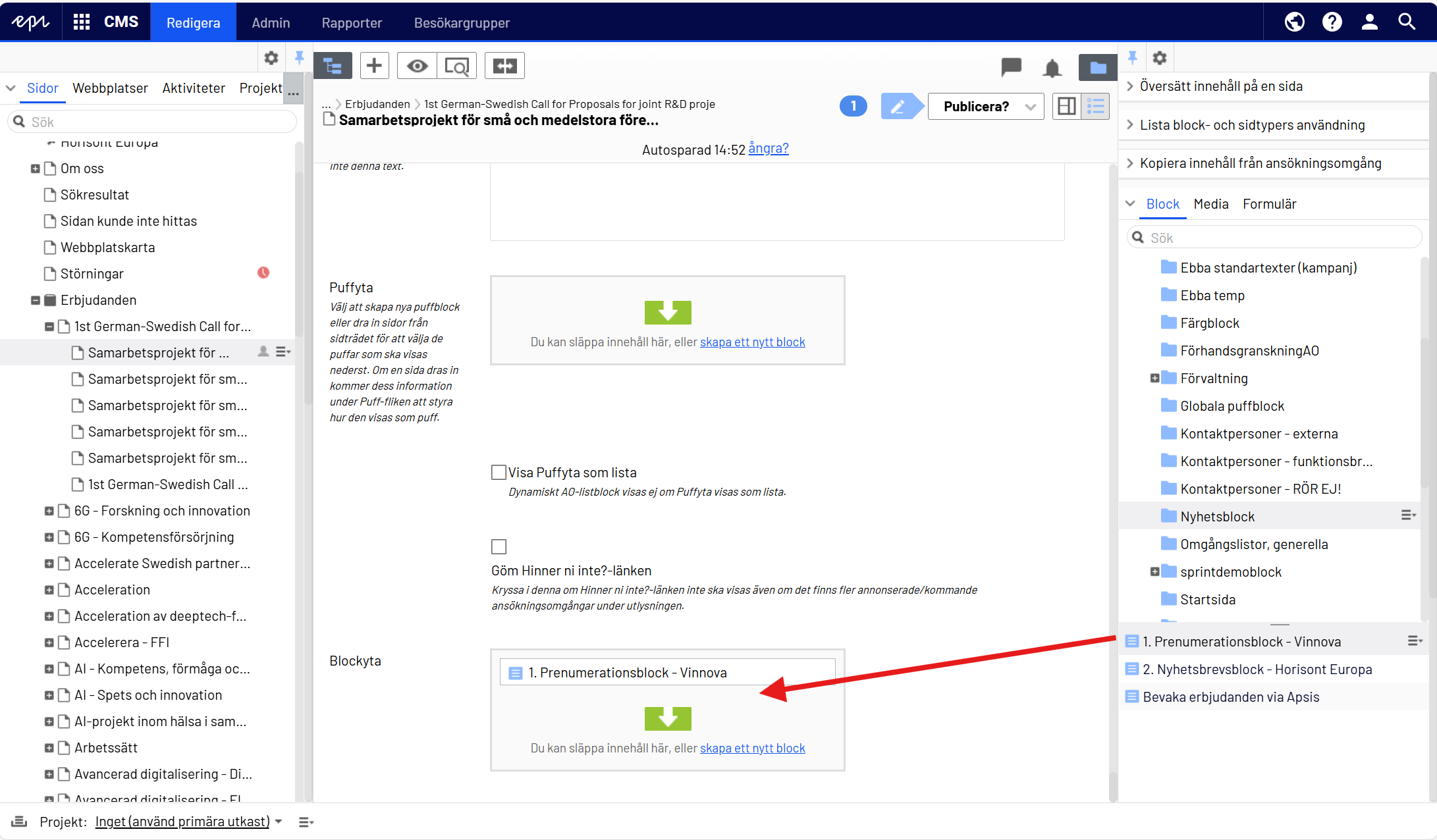Toggle the navigation tree pane icon
Image resolution: width=1437 pixels, height=840 pixels.
[333, 66]
